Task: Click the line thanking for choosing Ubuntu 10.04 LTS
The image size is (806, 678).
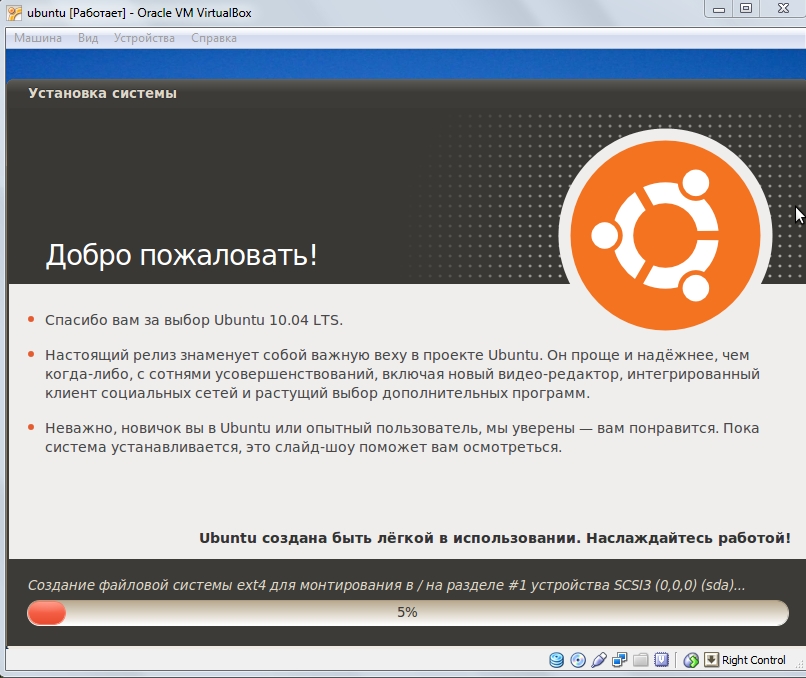Action: tap(193, 320)
